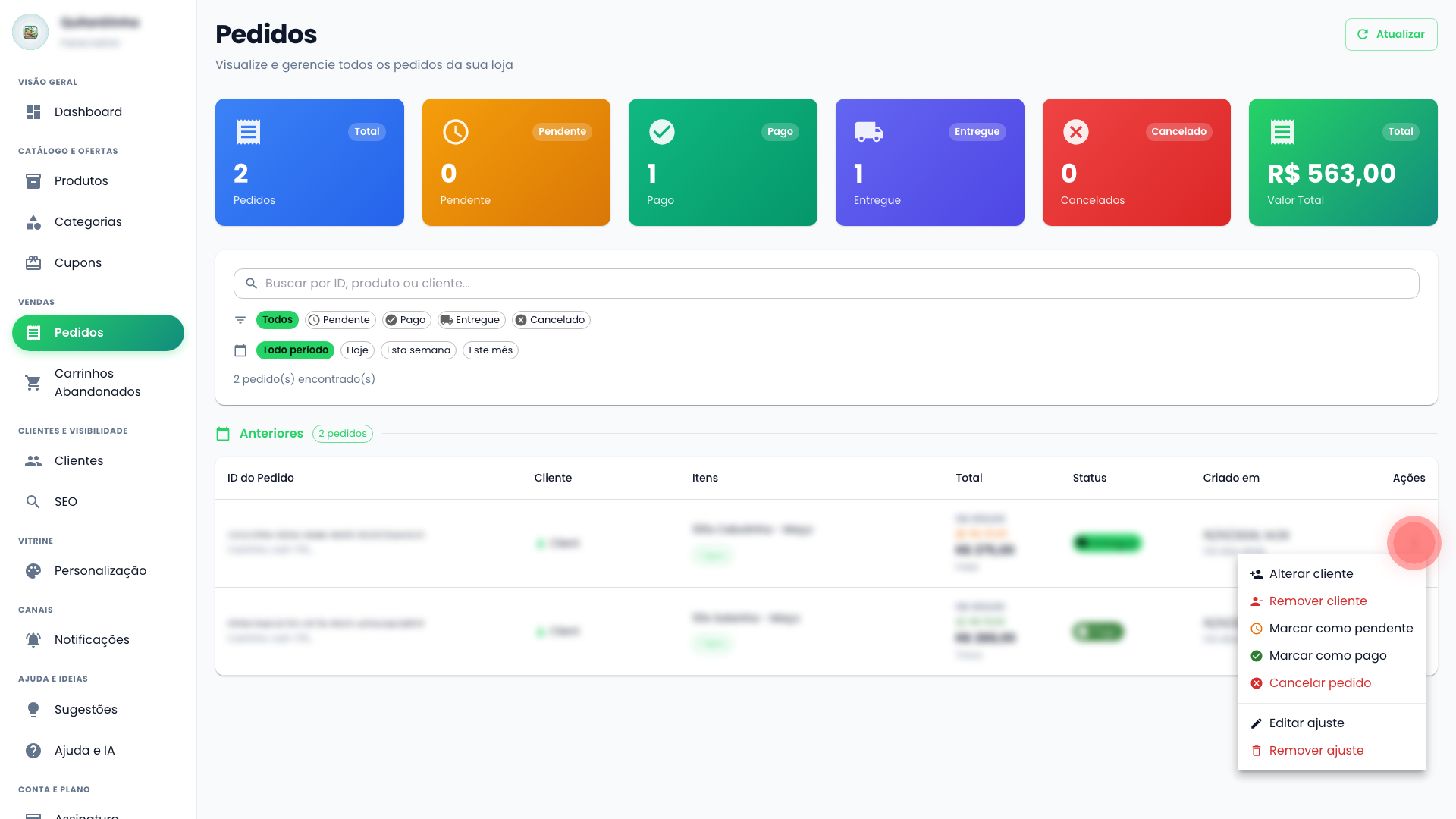Click the green calendar icon next to Anteriores

pyautogui.click(x=223, y=434)
